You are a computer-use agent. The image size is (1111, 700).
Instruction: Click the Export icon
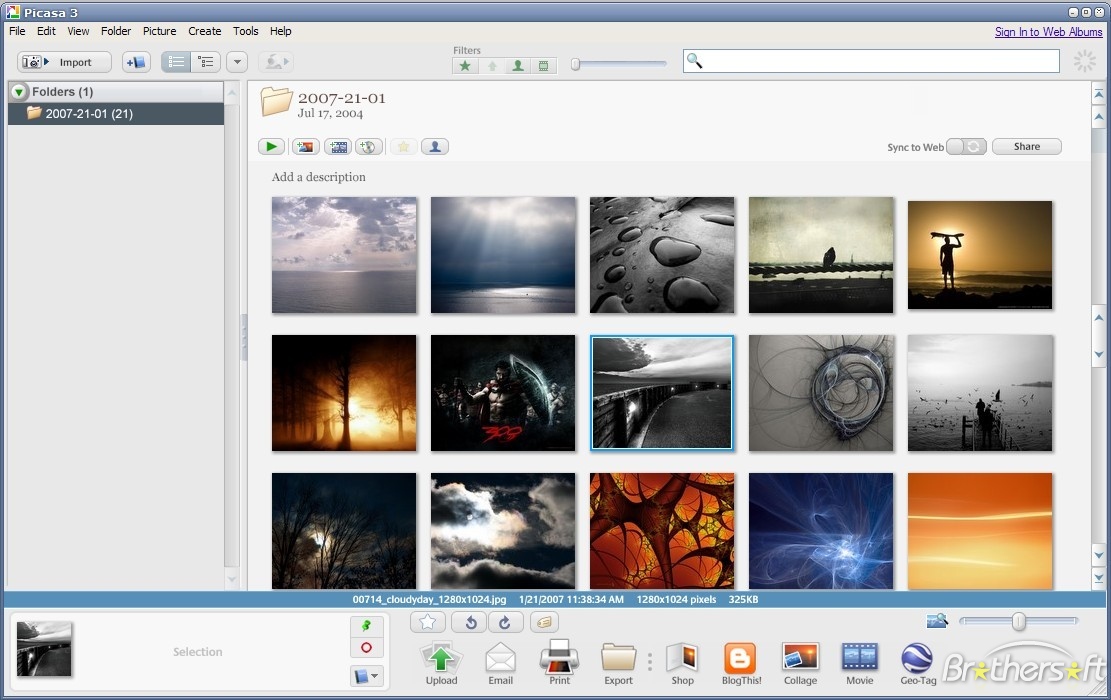click(618, 662)
